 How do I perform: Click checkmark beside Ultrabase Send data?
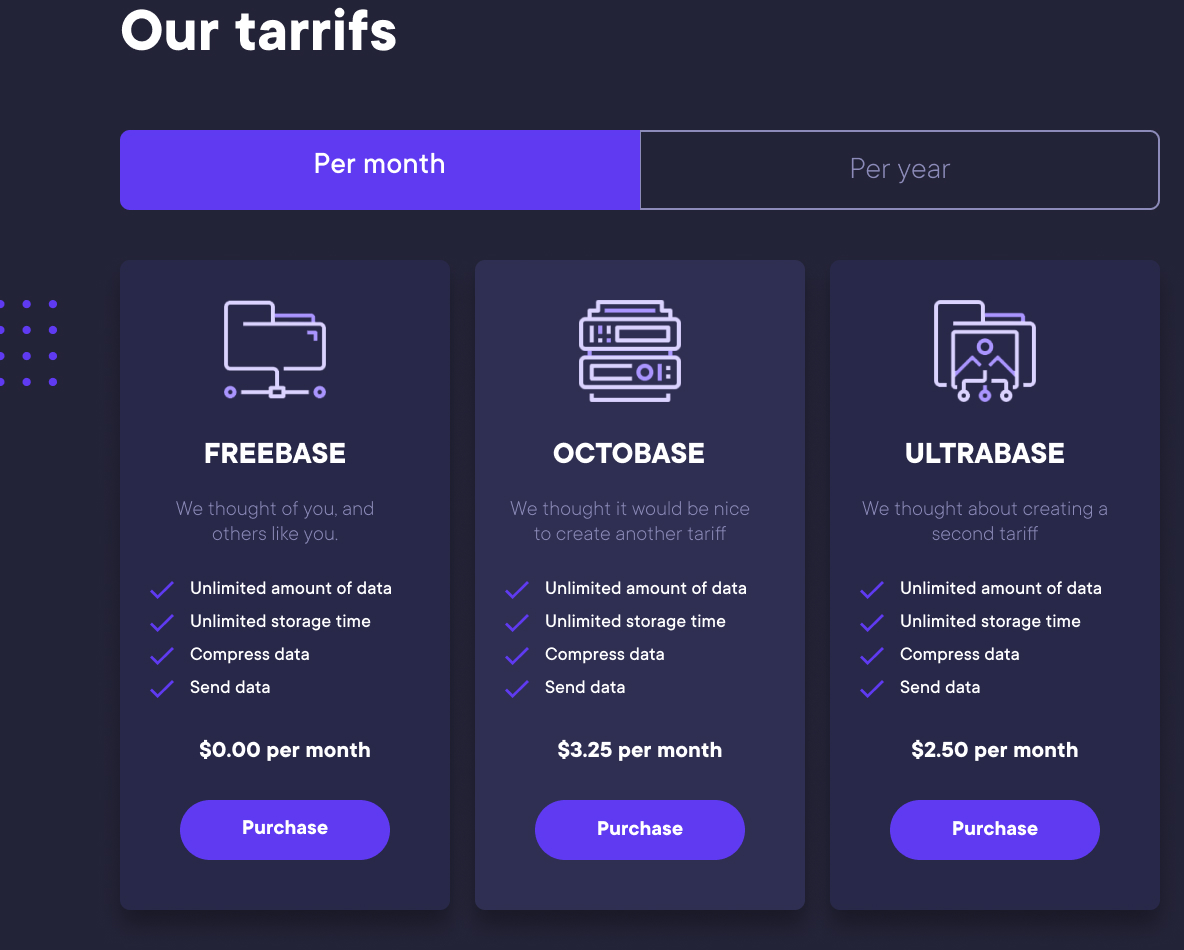coord(871,689)
